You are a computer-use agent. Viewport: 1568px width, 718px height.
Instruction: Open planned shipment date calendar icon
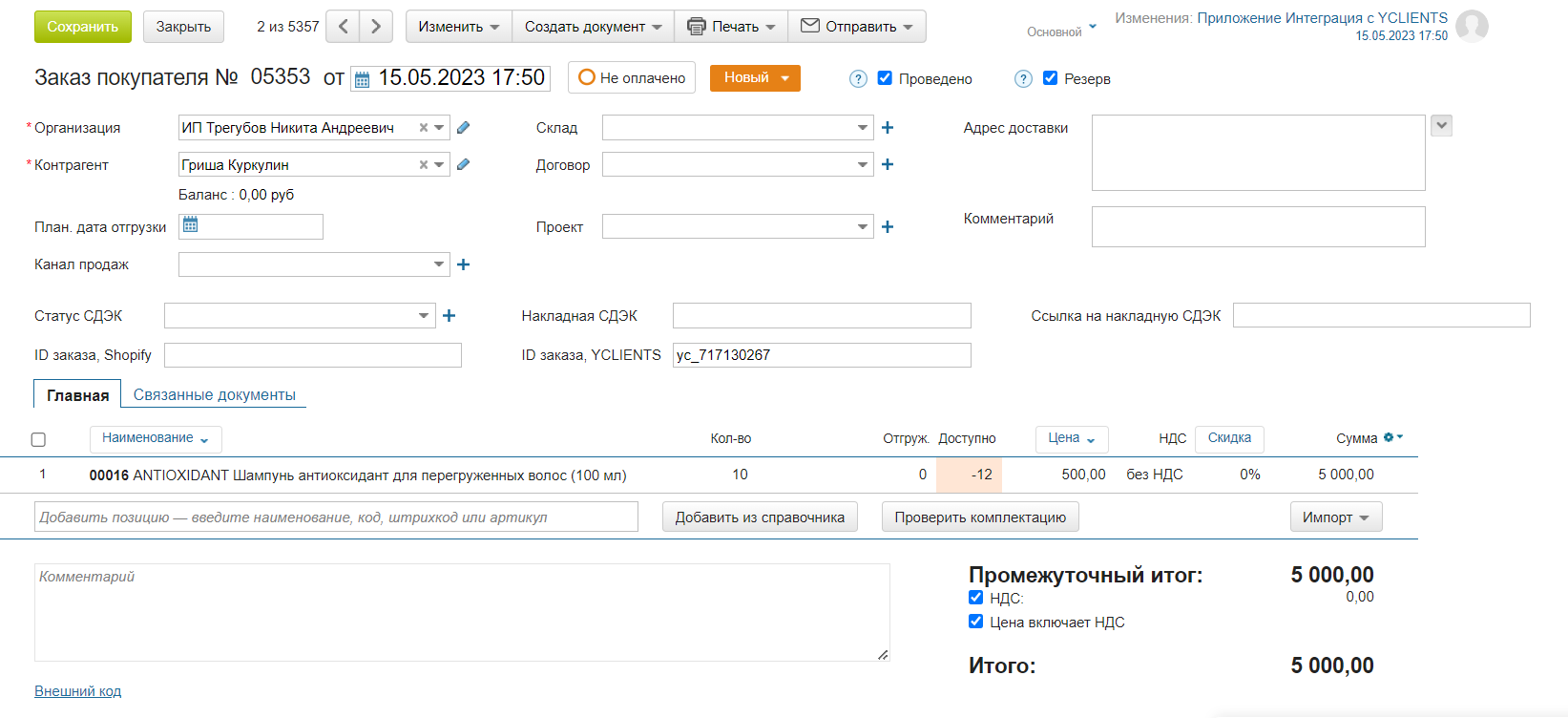point(191,224)
